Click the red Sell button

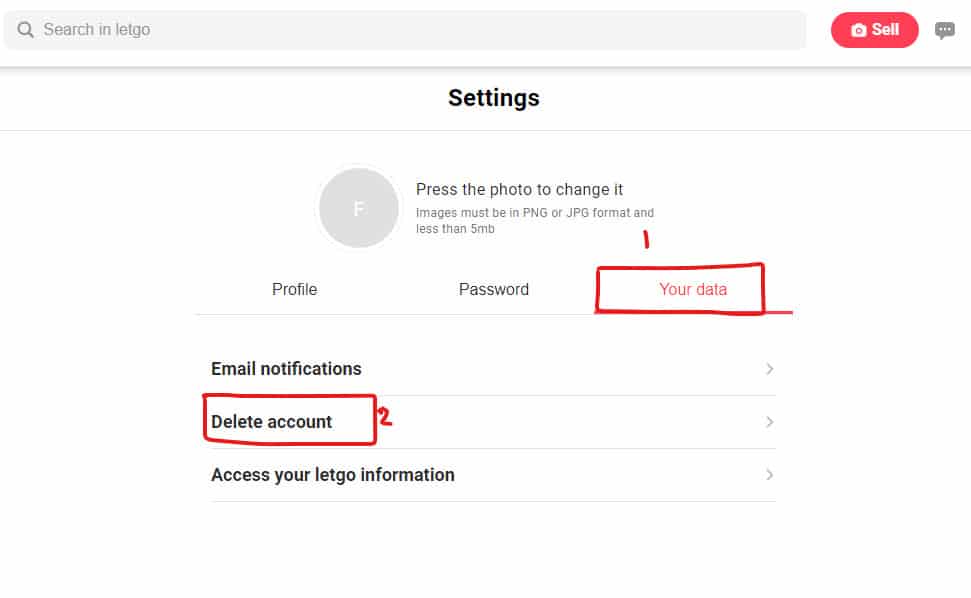[x=874, y=30]
